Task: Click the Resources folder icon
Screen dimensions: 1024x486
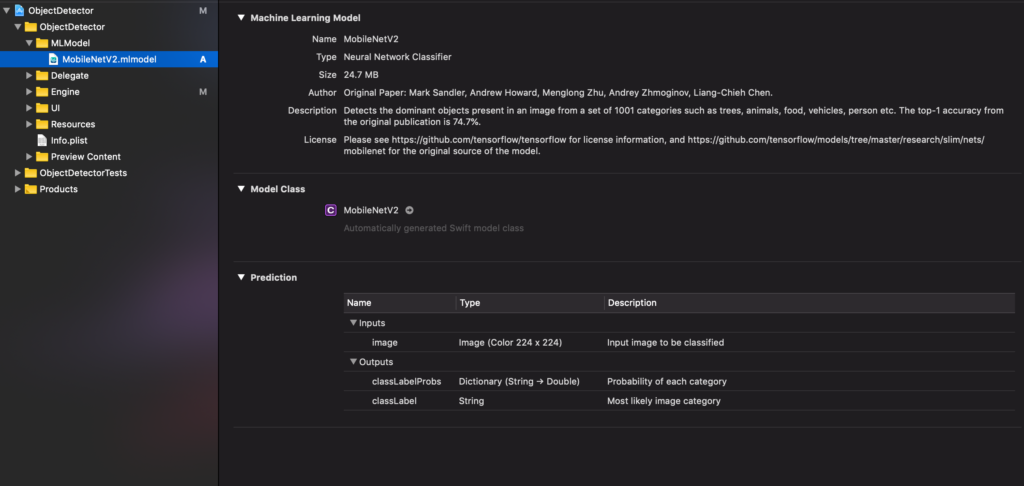Action: click(42, 124)
